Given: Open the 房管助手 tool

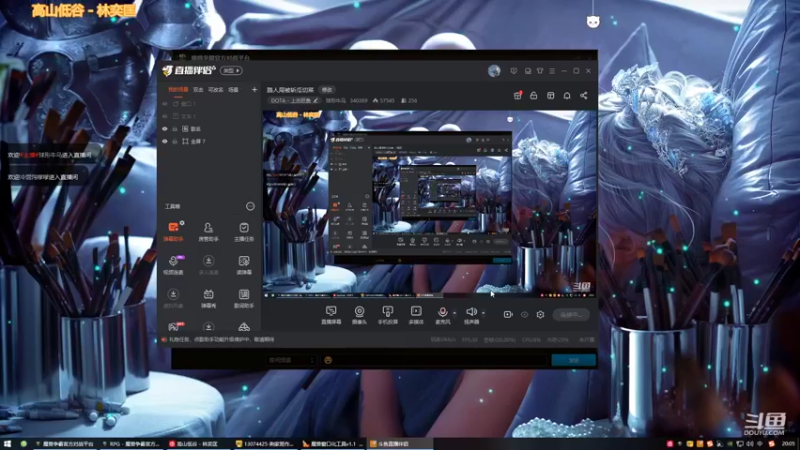Looking at the screenshot, I should pyautogui.click(x=208, y=231).
